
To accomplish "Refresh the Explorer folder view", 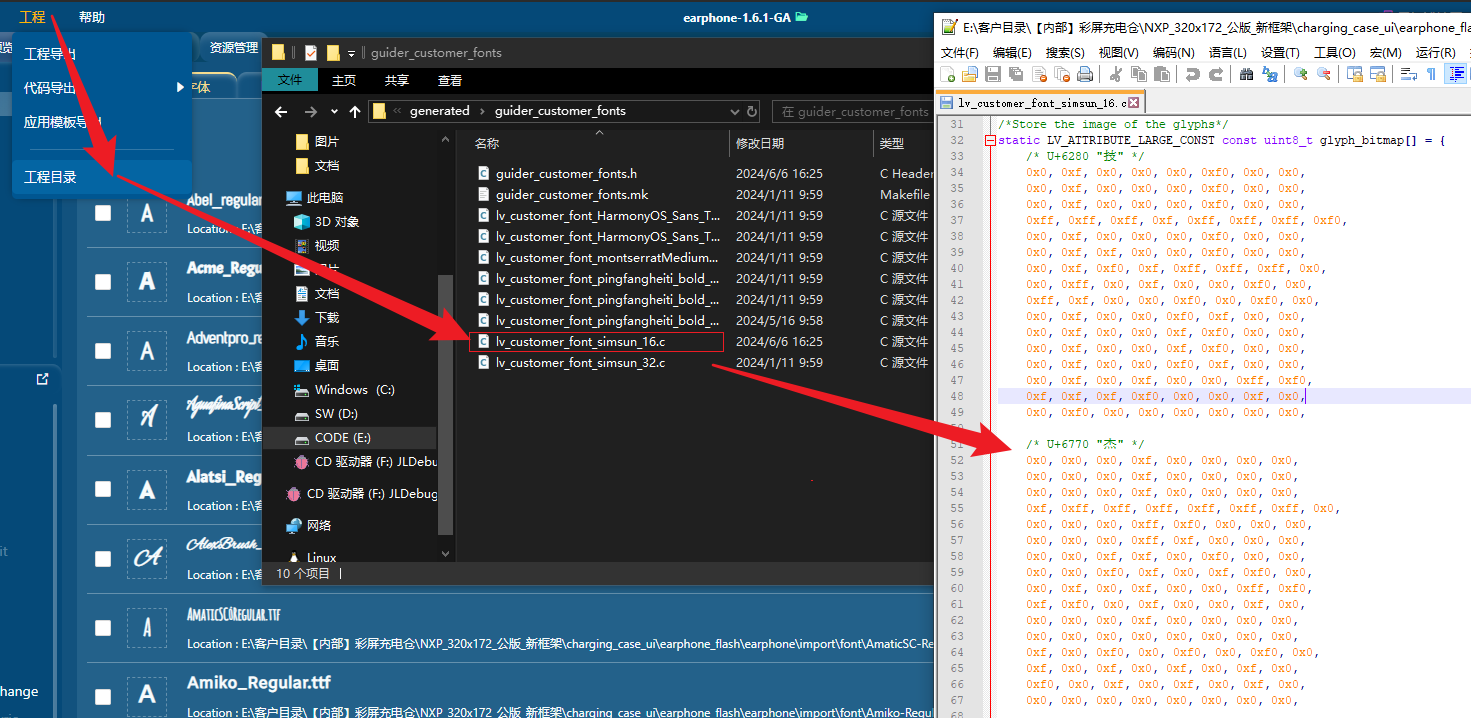I will tap(752, 112).
